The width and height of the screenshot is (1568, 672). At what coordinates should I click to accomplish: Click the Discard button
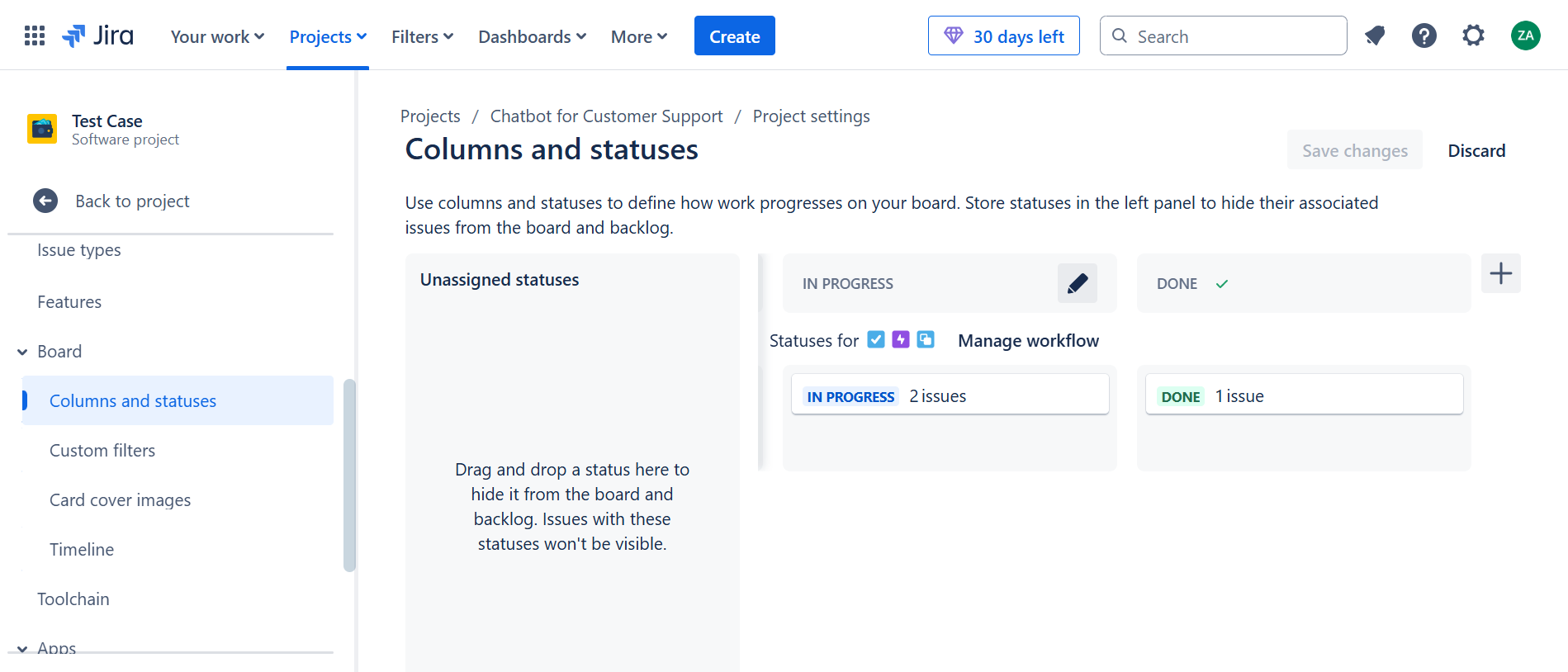[x=1476, y=150]
